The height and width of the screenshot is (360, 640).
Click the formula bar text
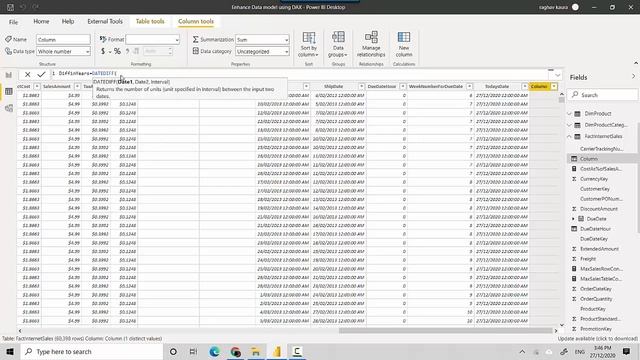point(88,73)
